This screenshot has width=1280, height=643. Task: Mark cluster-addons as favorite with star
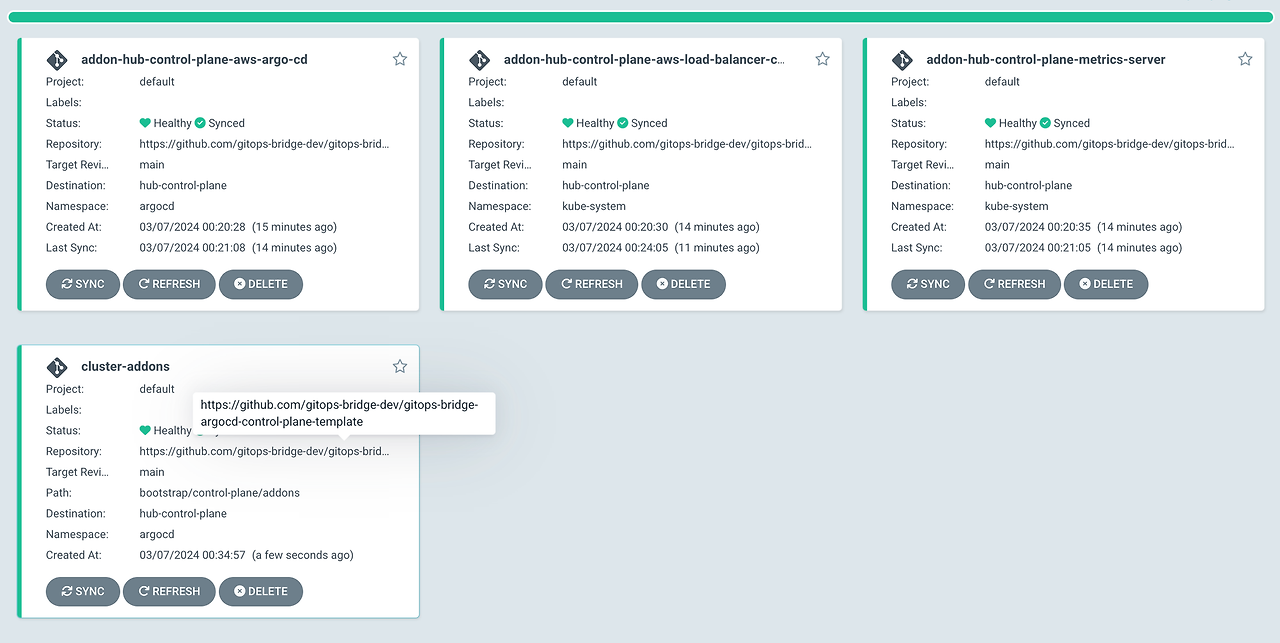coord(400,366)
